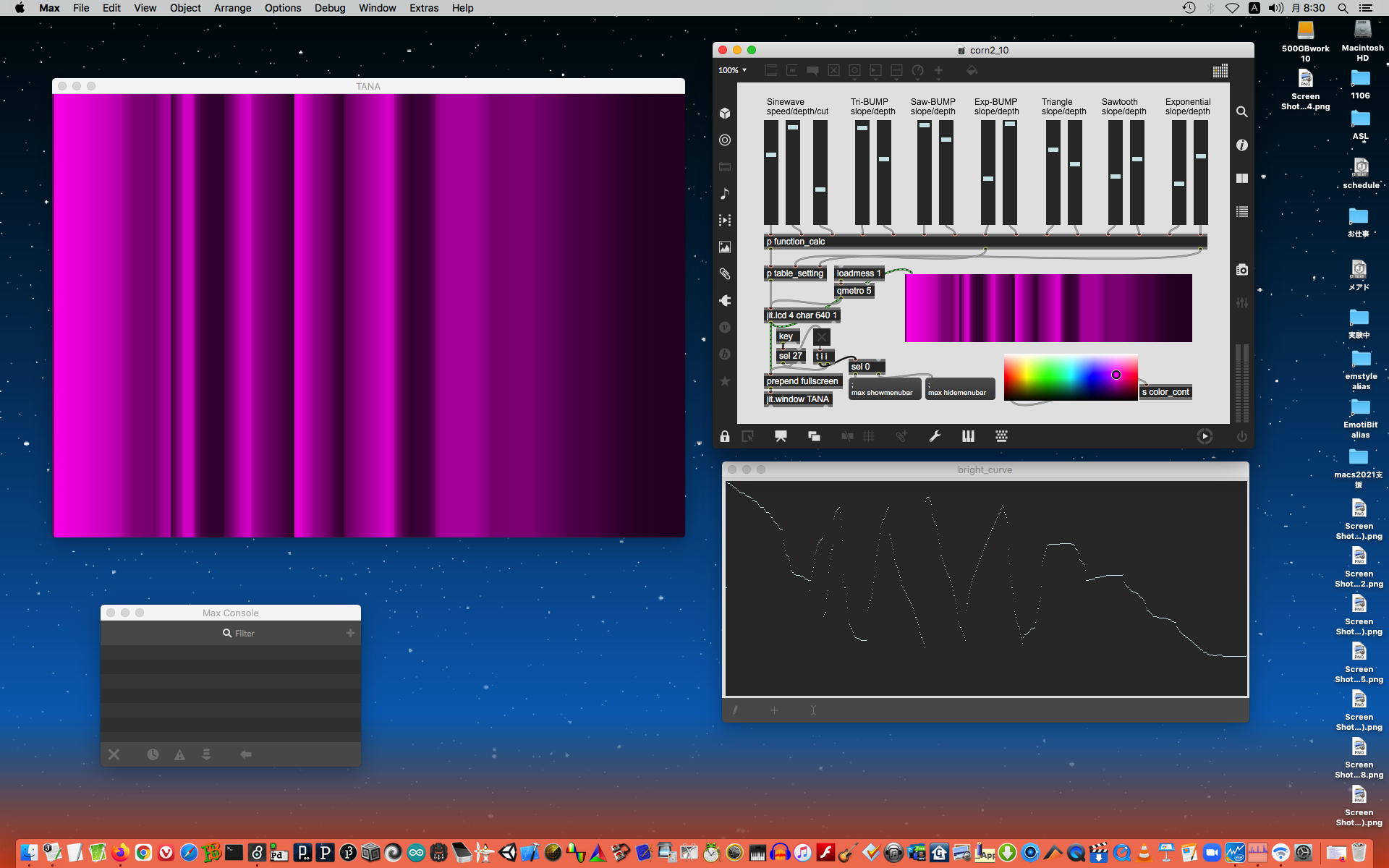The width and height of the screenshot is (1389, 868).
Task: Open the Max Console list icon
Action: tap(1242, 212)
